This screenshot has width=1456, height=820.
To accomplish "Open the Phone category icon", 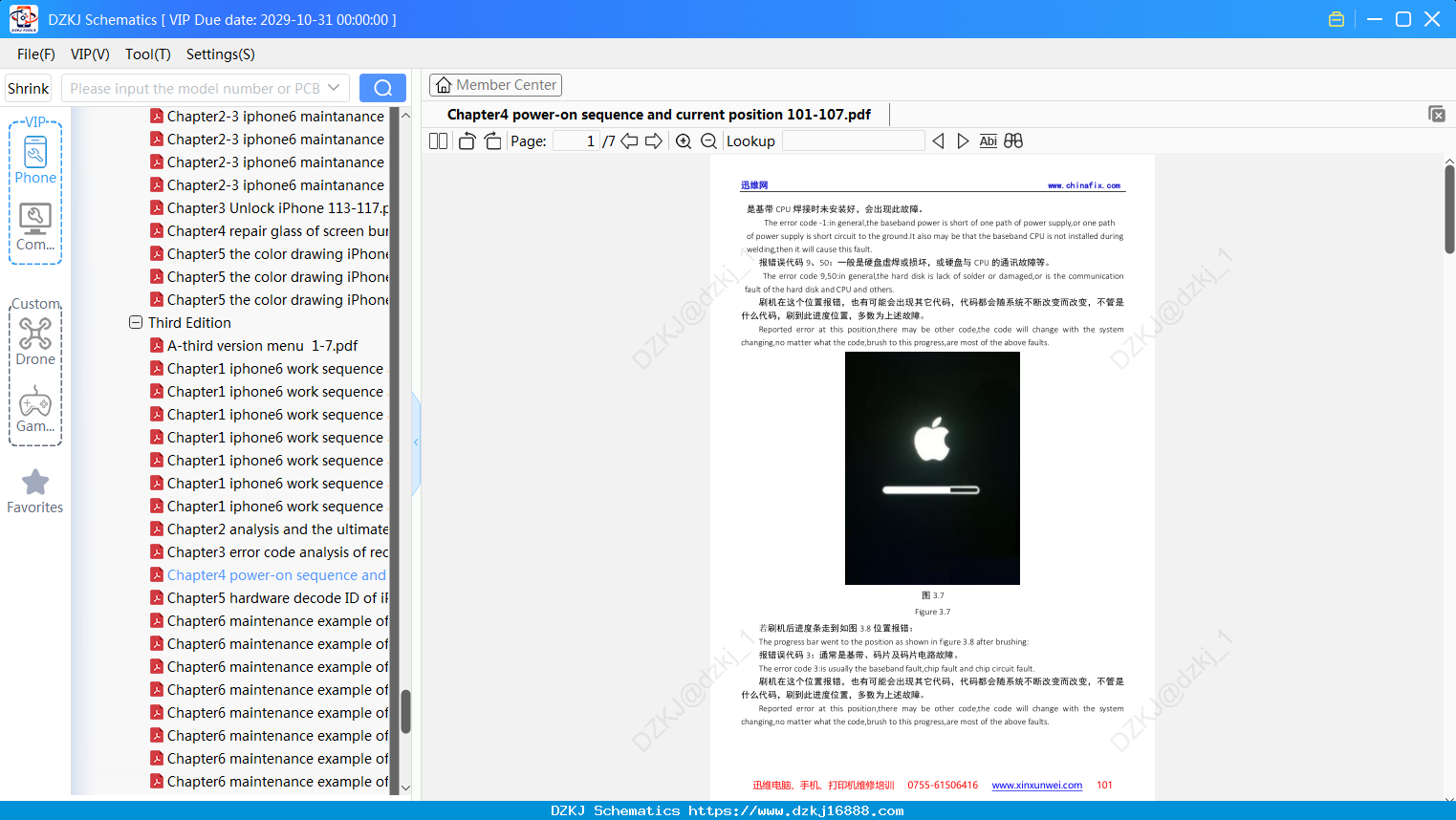I will (x=35, y=161).
